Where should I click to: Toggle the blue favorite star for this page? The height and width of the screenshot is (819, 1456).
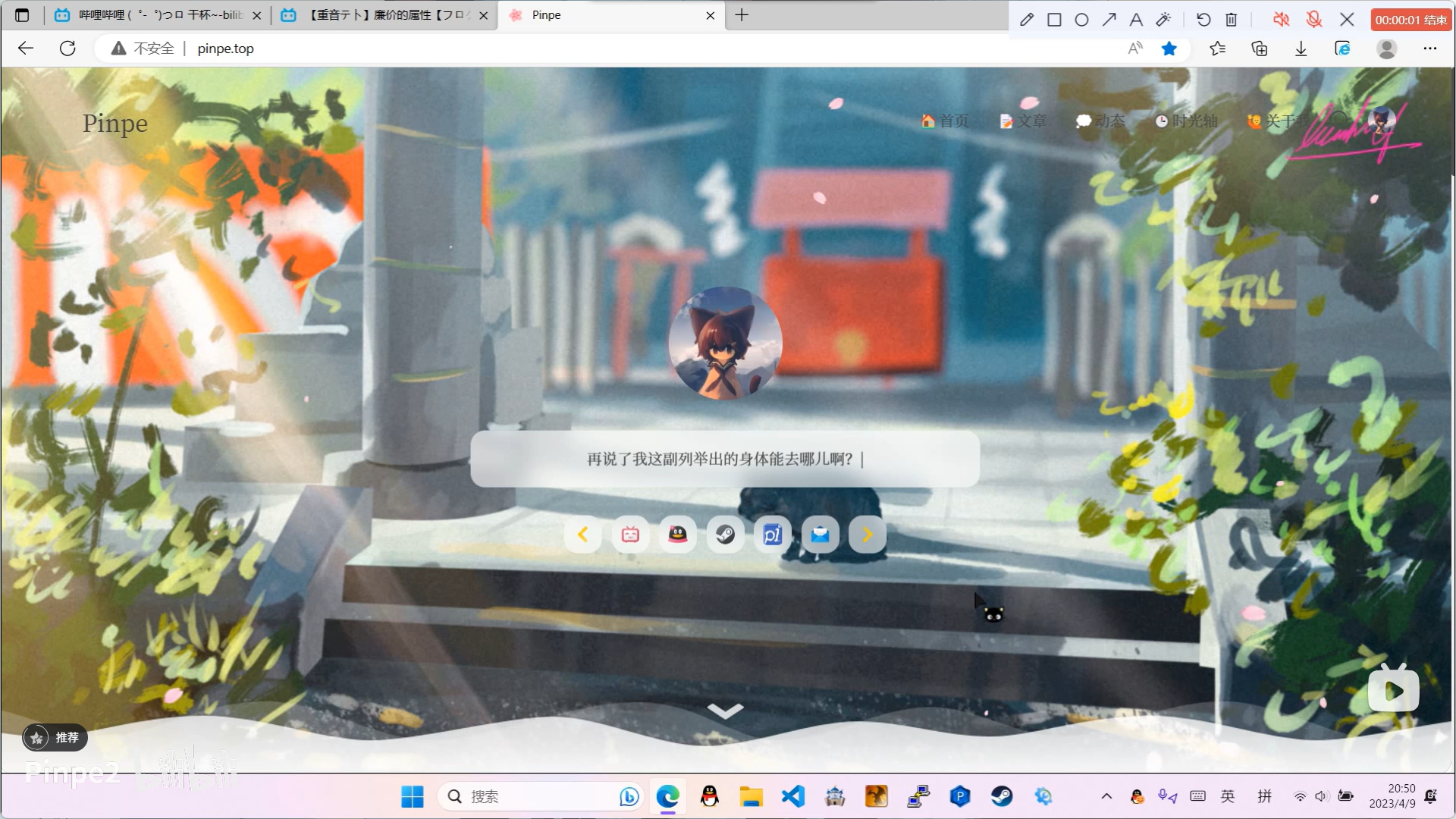(x=1169, y=49)
